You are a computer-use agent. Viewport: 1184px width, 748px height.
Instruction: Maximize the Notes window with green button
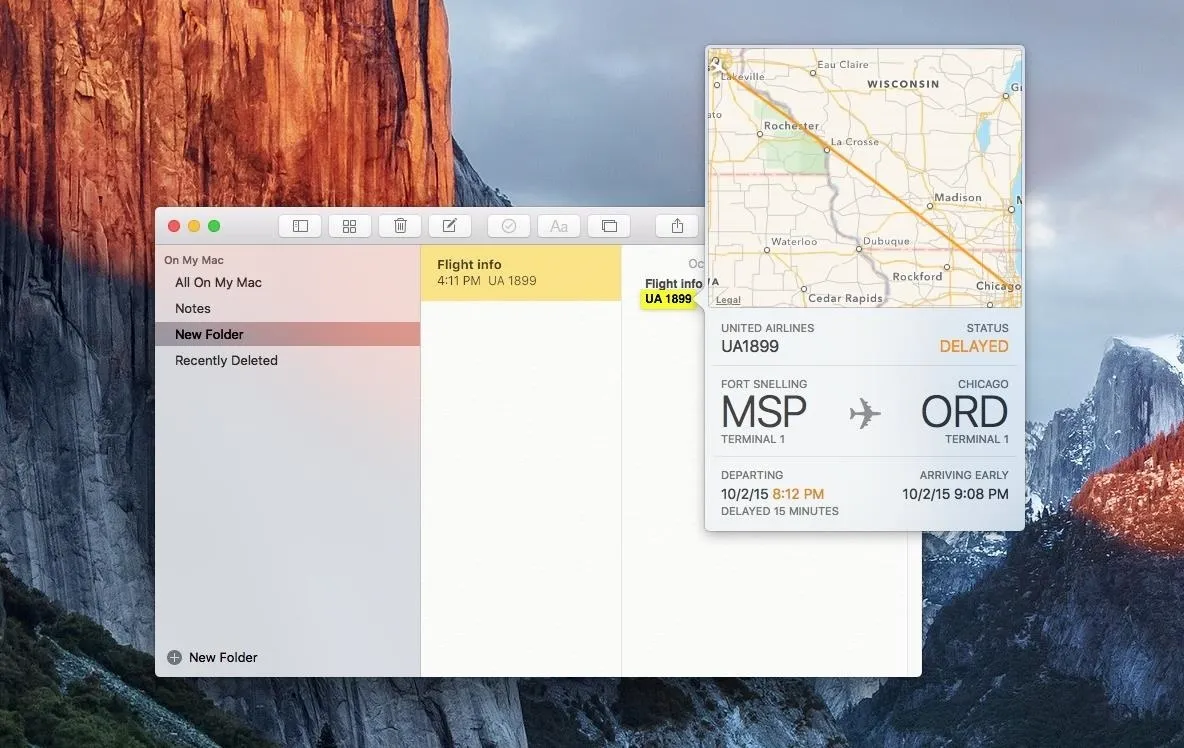[x=214, y=226]
